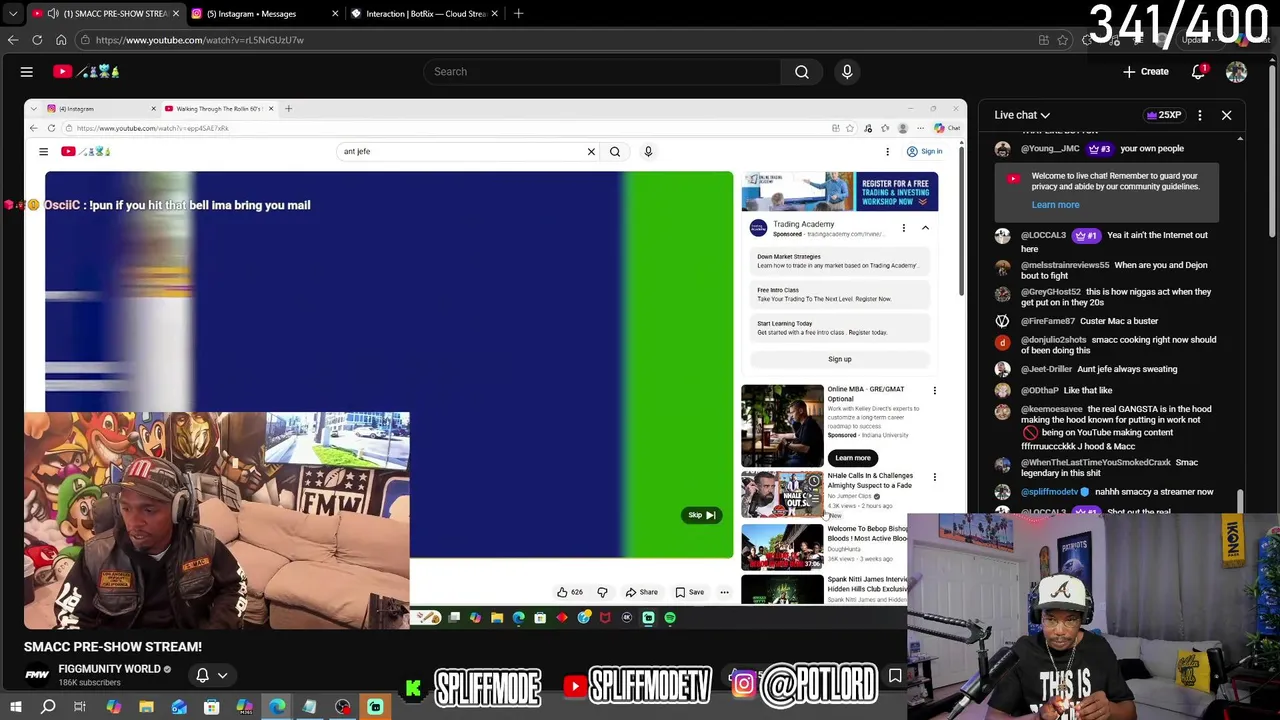
Task: Close the BotRix Interaction tab
Action: [x=494, y=14]
